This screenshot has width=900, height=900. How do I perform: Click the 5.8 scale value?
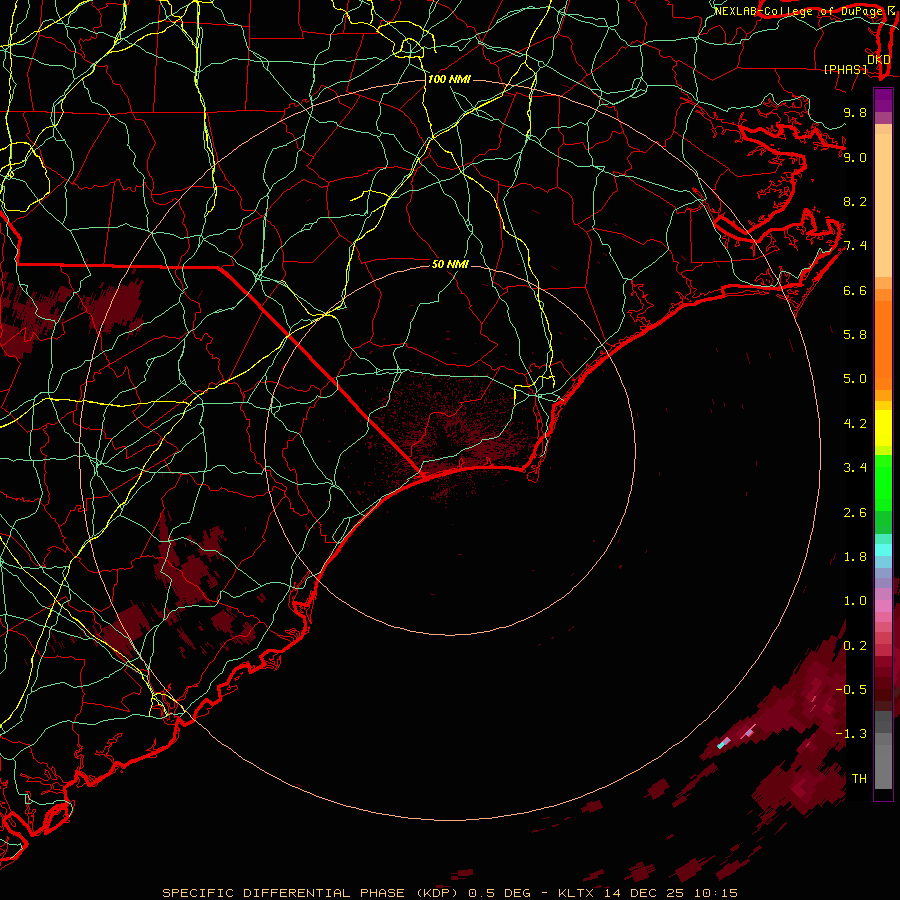(855, 335)
